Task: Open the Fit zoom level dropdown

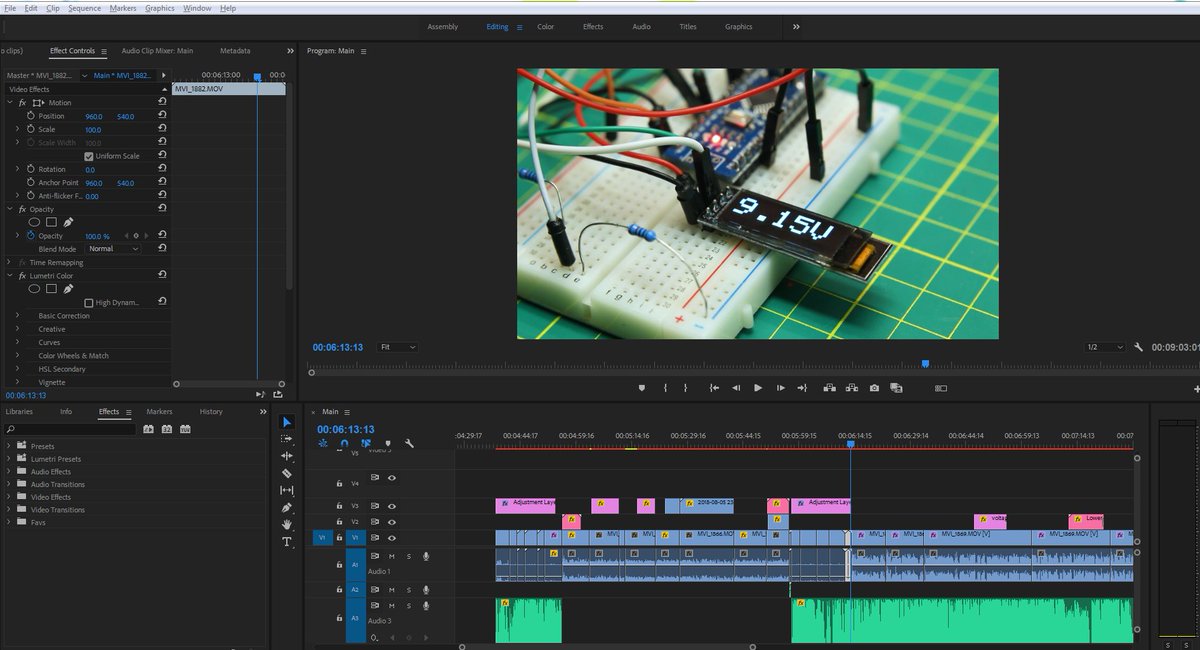Action: (x=397, y=347)
